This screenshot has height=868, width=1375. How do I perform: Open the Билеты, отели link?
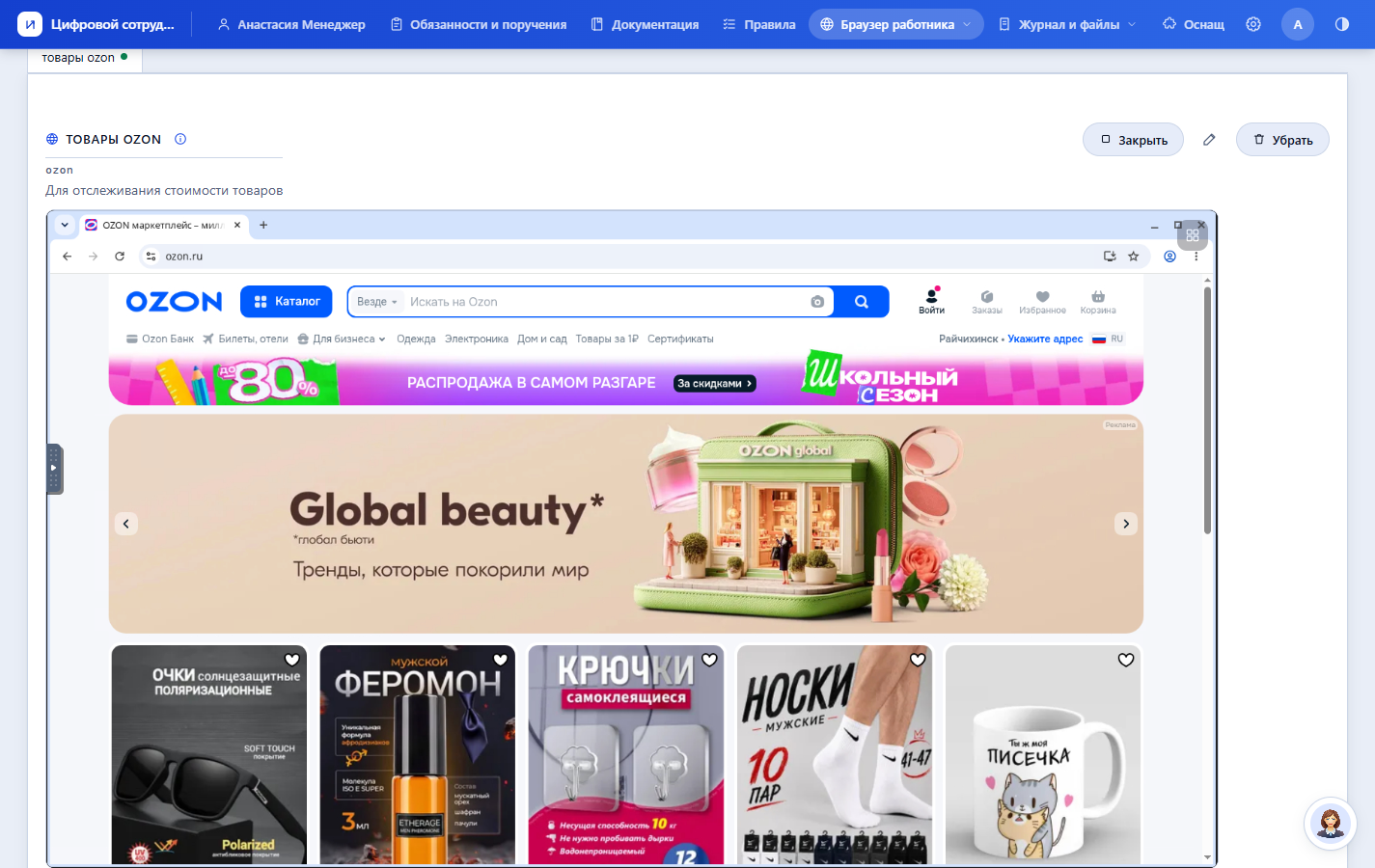point(245,339)
